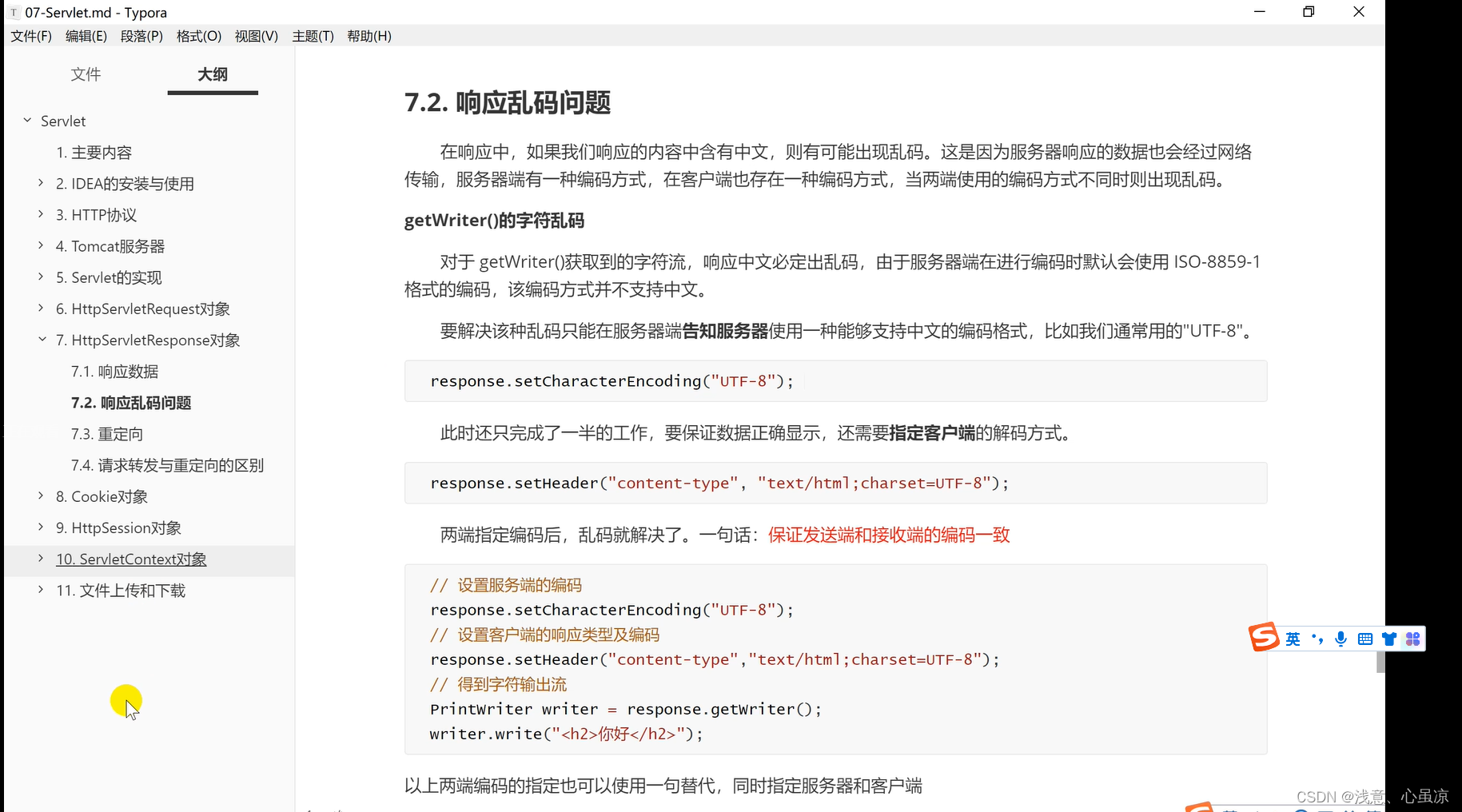Restore window using the maximize/restore icon
1462x812 pixels.
1308,11
